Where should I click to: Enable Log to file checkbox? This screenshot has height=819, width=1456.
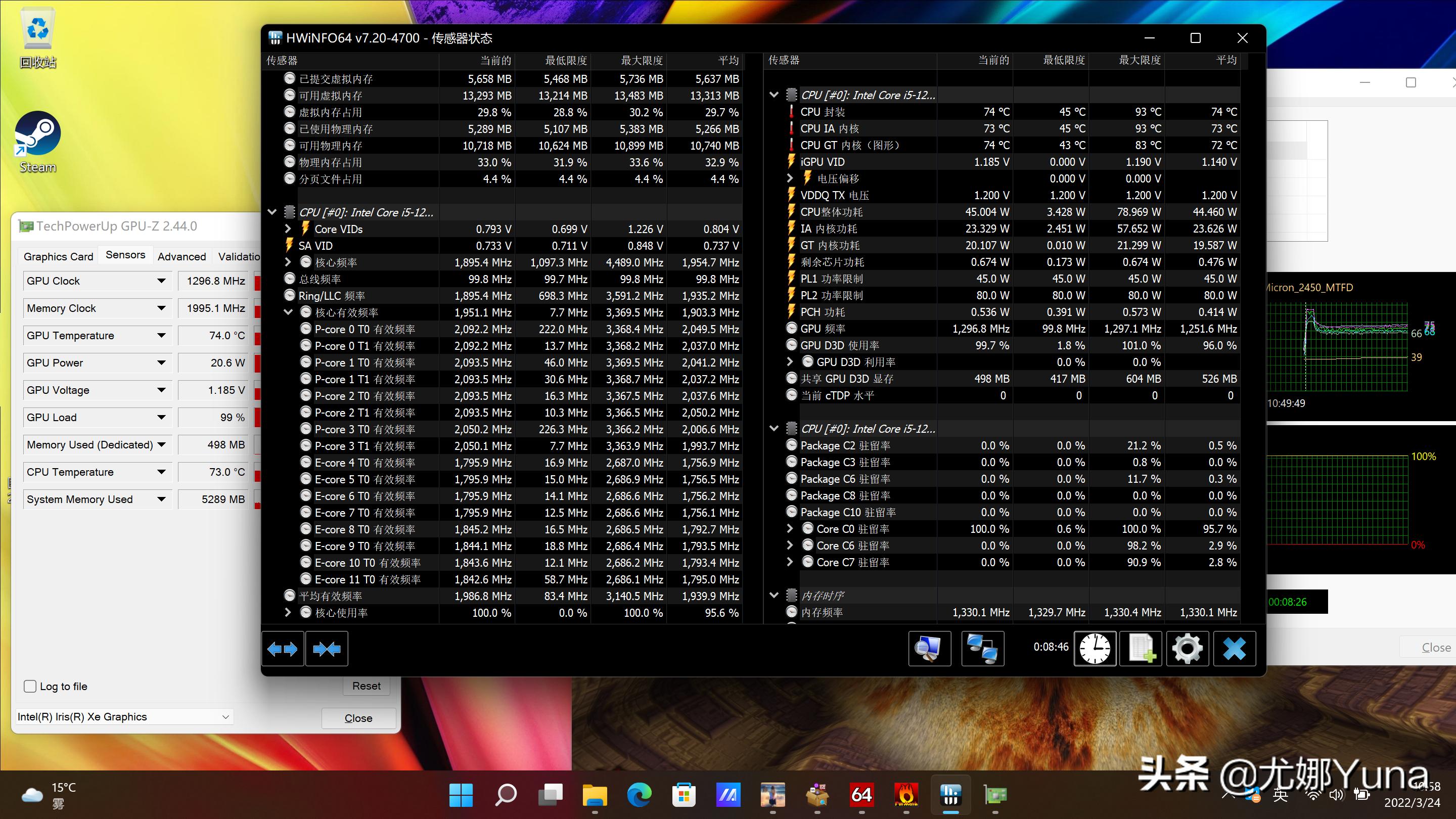pyautogui.click(x=30, y=686)
